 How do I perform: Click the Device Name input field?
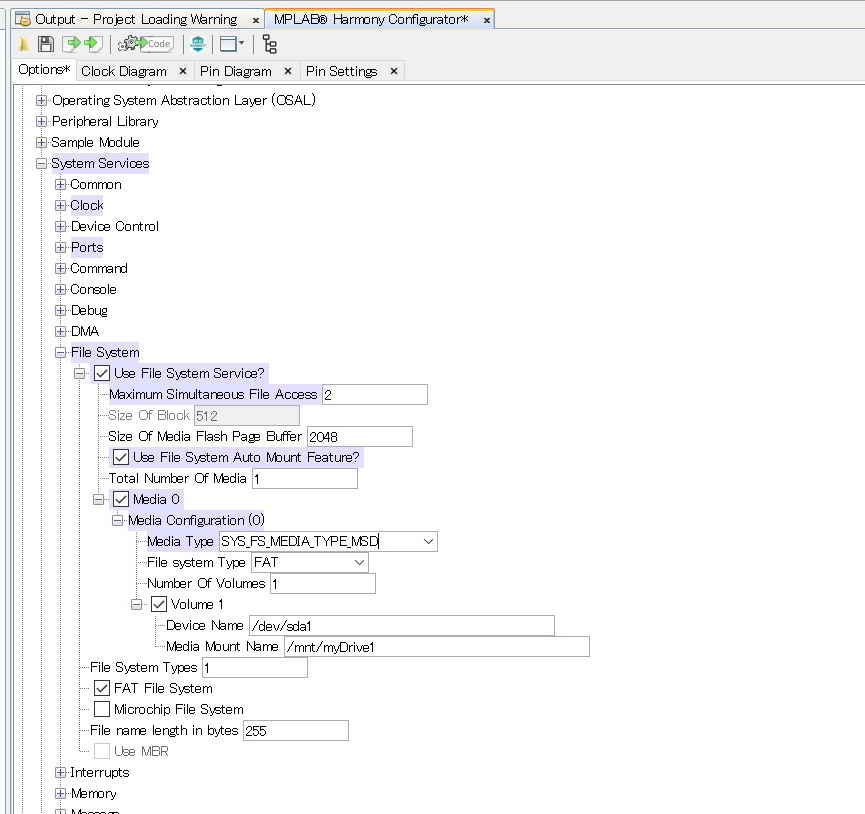coord(401,625)
